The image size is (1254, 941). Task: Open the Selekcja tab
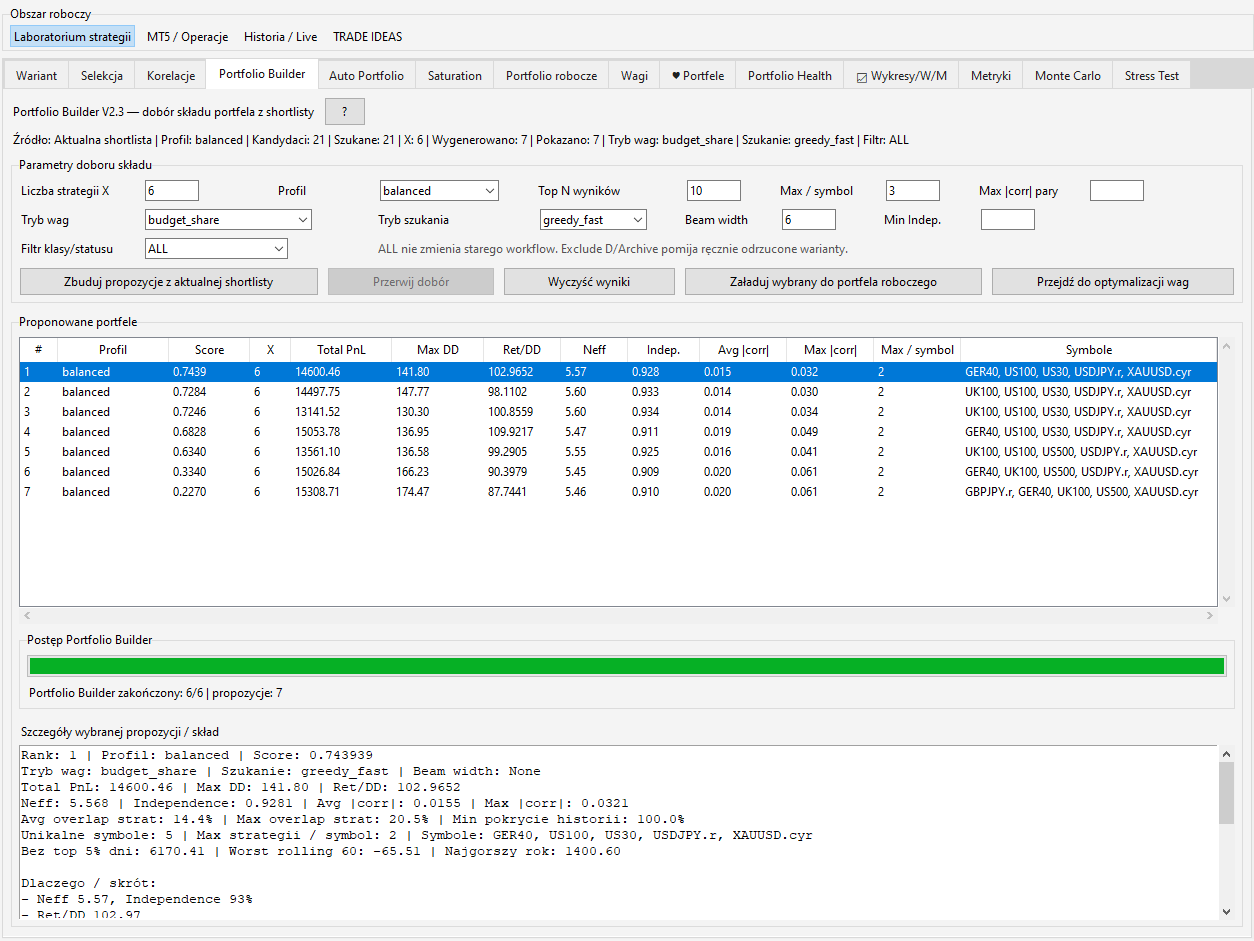(x=102, y=75)
